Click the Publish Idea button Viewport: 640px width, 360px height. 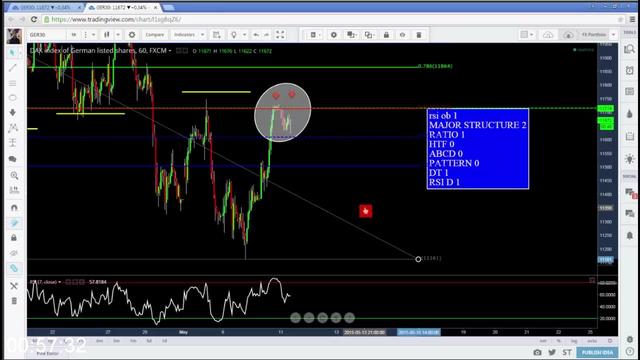(597, 352)
